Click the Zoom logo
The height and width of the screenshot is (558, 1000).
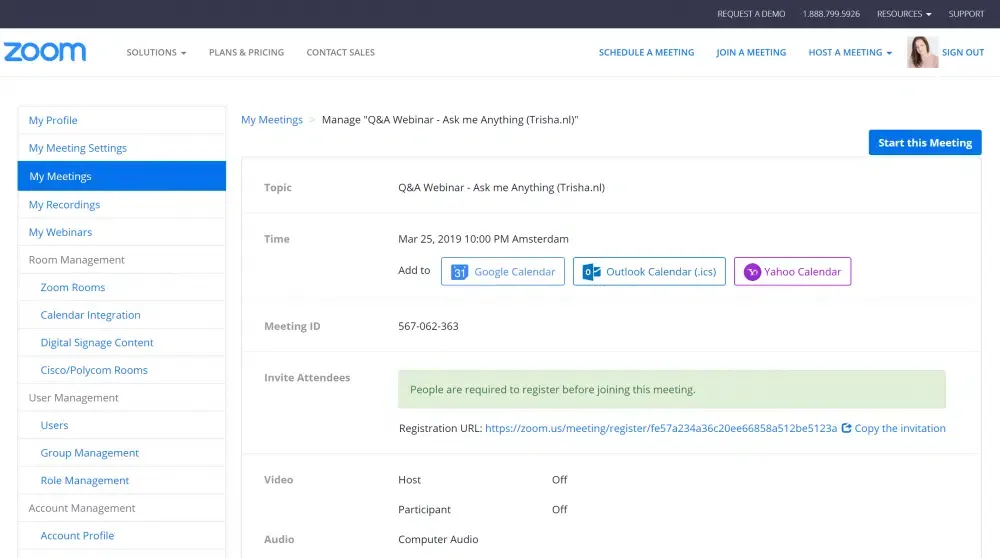[45, 52]
